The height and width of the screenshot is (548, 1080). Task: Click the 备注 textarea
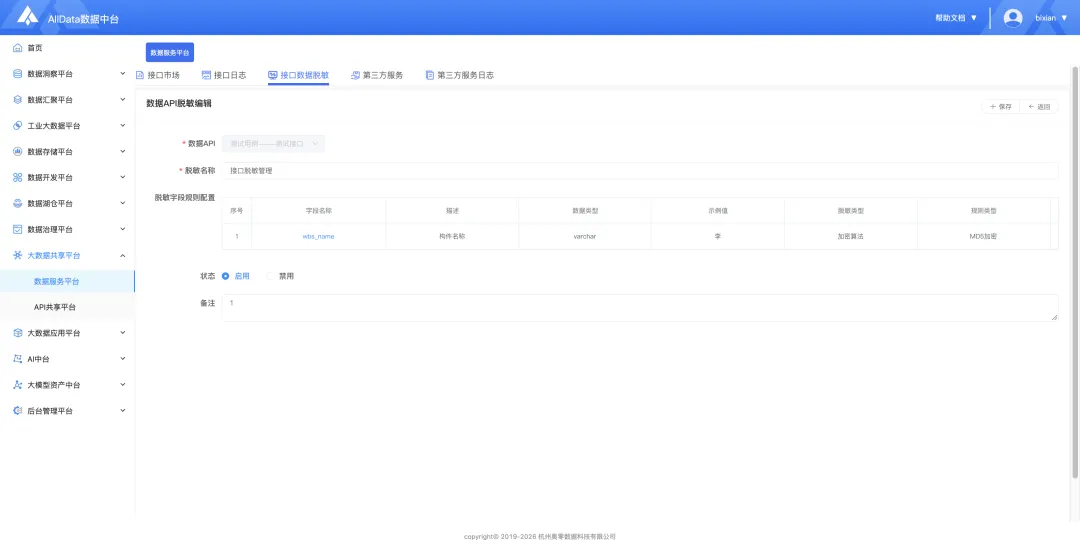640,308
